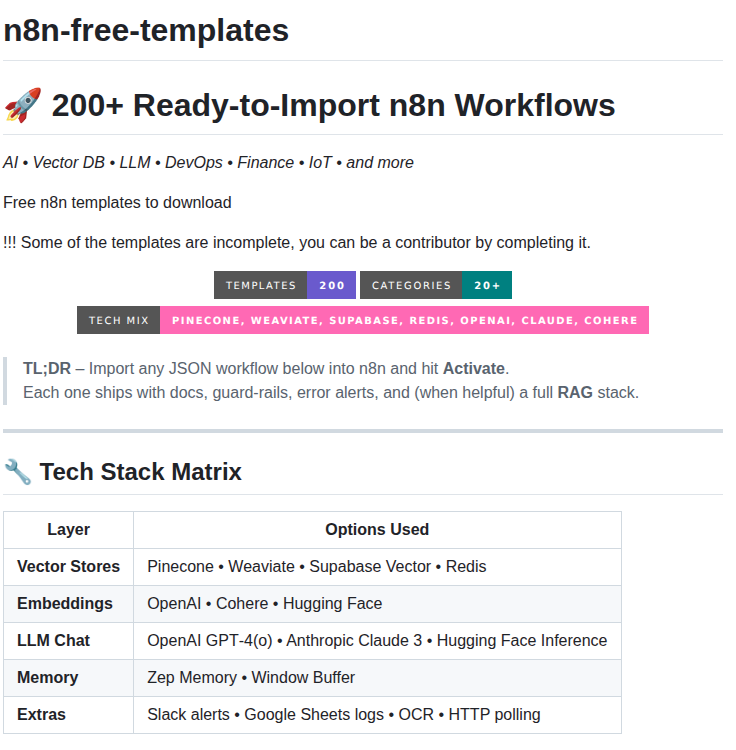Click the text Free n8n templates to download
The image size is (736, 750).
click(117, 202)
